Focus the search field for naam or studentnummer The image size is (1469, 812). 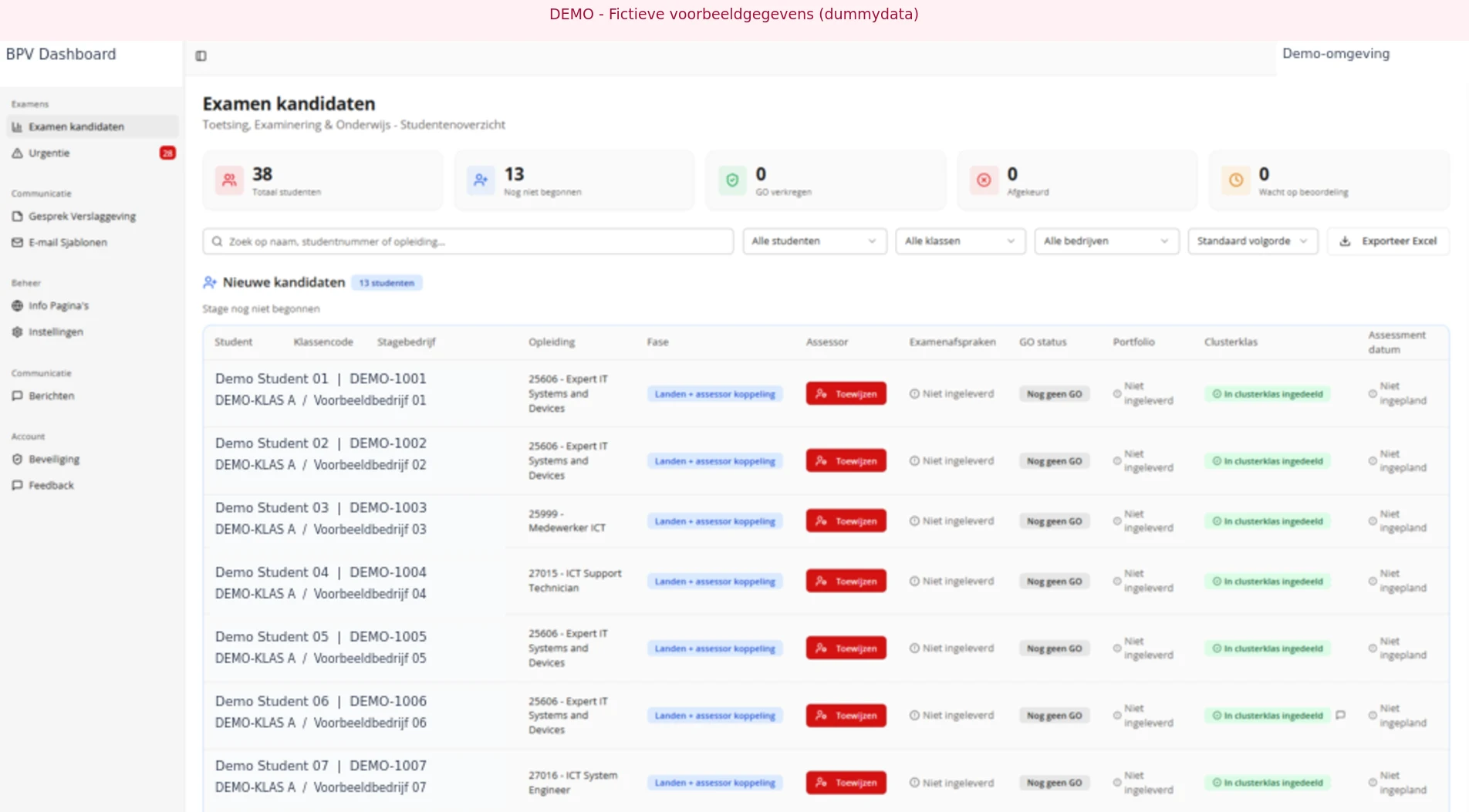[468, 241]
